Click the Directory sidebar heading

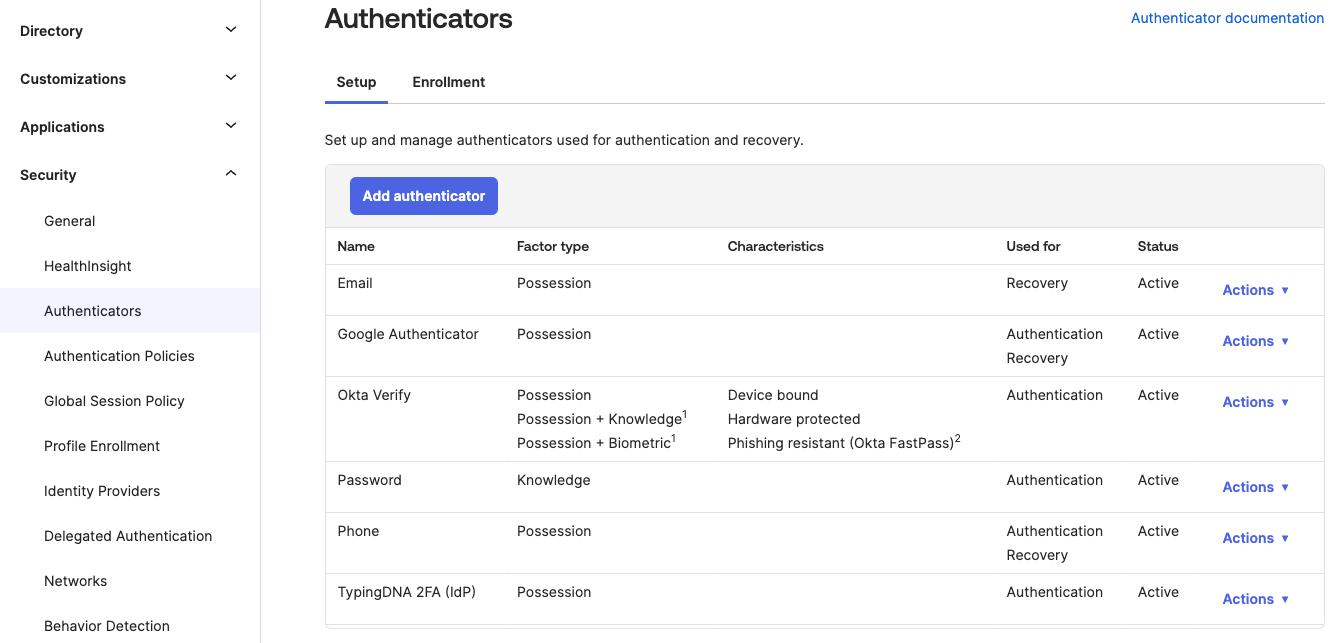(51, 31)
